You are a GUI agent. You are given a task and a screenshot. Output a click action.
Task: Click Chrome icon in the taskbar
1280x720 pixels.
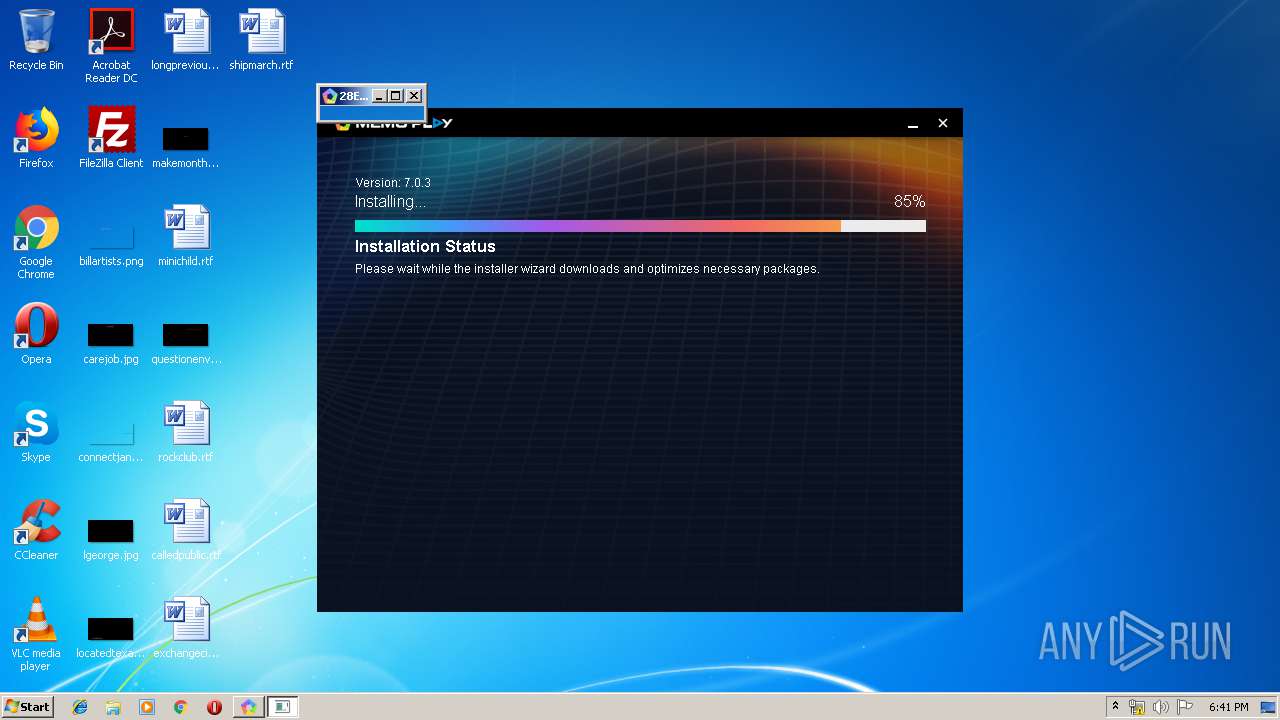coord(180,707)
